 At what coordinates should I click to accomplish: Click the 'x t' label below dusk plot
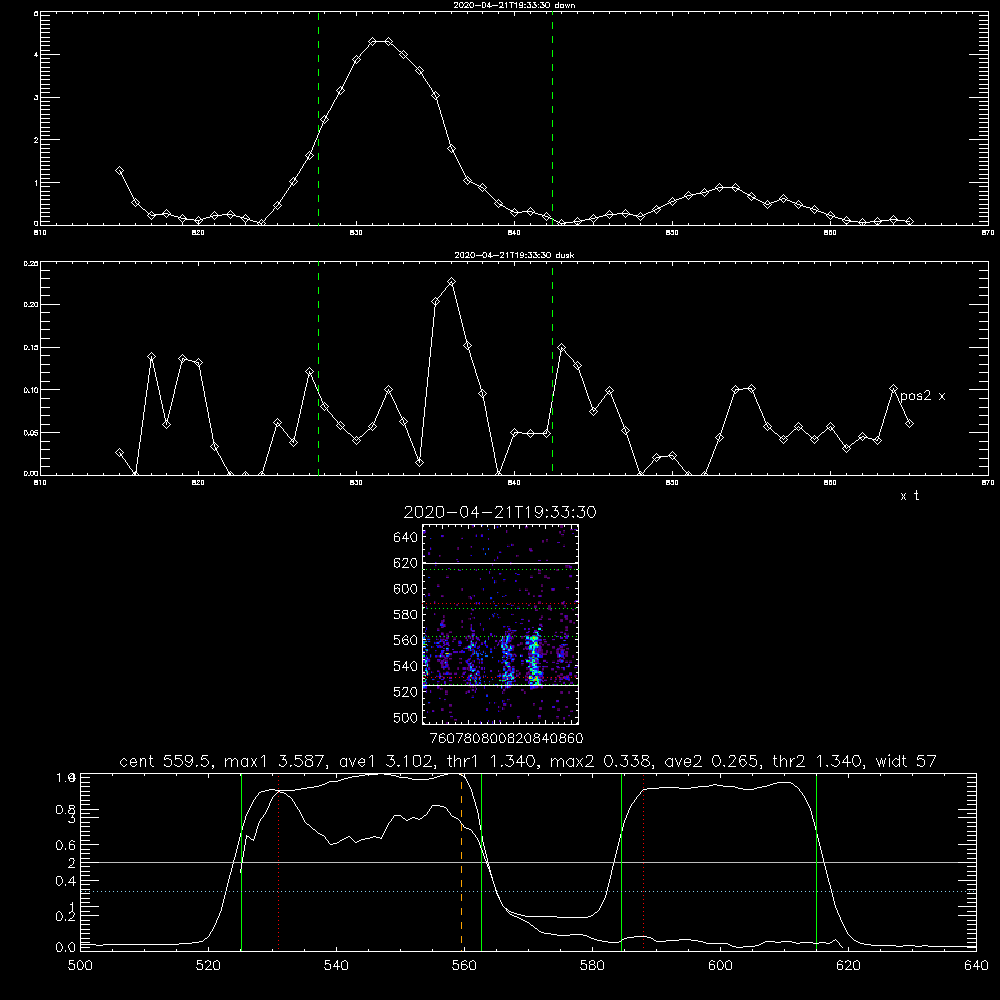[909, 496]
